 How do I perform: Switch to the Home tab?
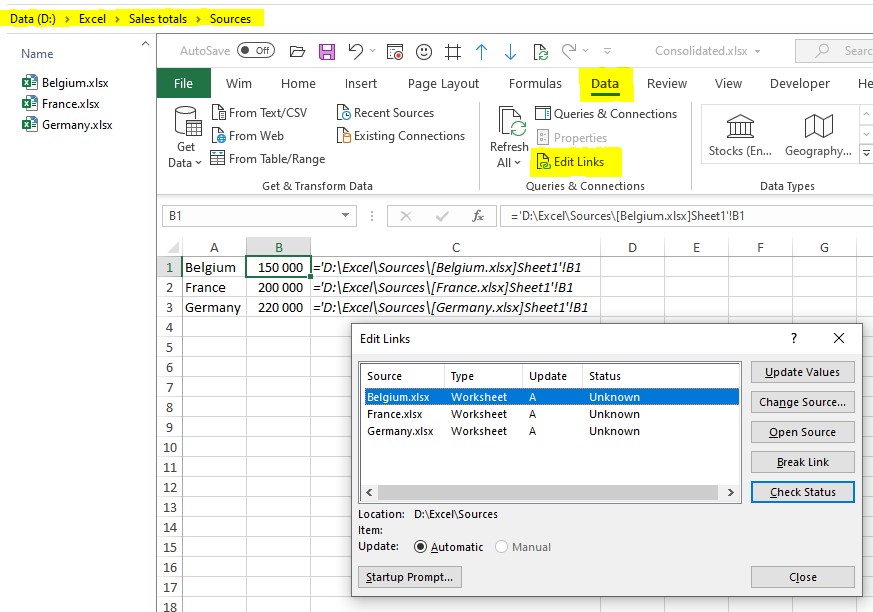pos(298,84)
